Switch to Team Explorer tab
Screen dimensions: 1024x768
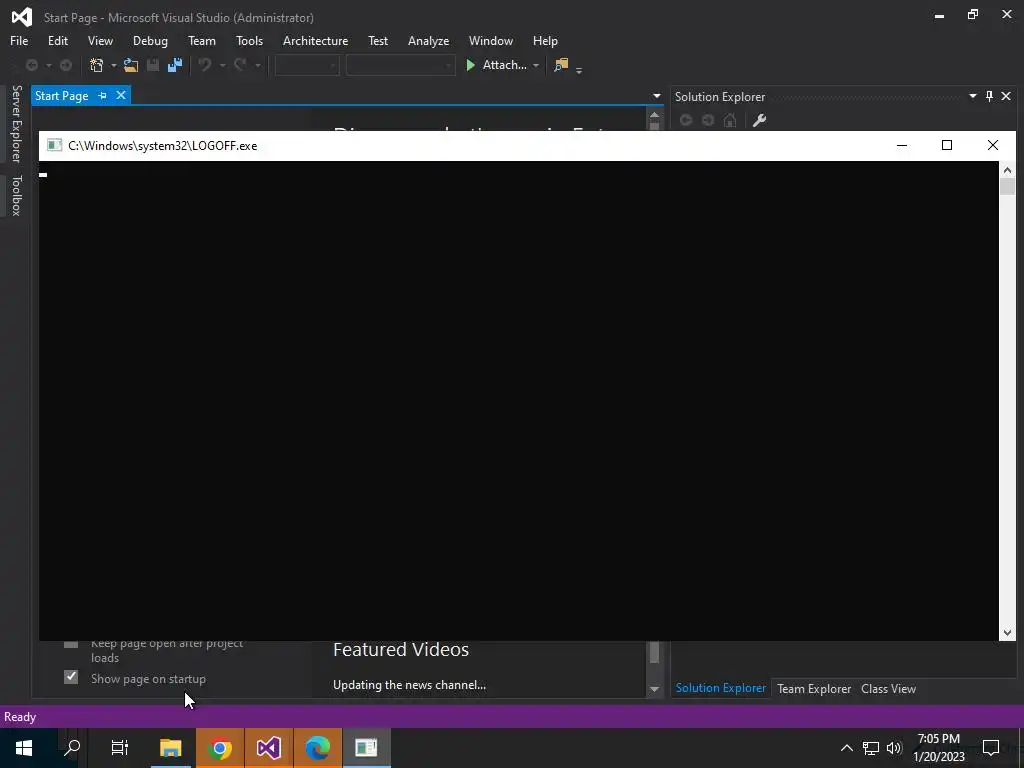814,688
